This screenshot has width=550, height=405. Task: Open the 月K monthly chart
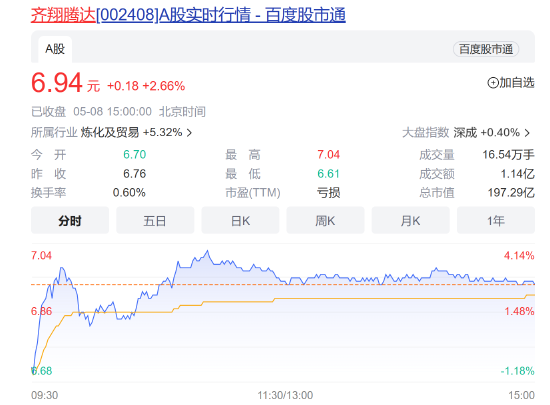[410, 221]
